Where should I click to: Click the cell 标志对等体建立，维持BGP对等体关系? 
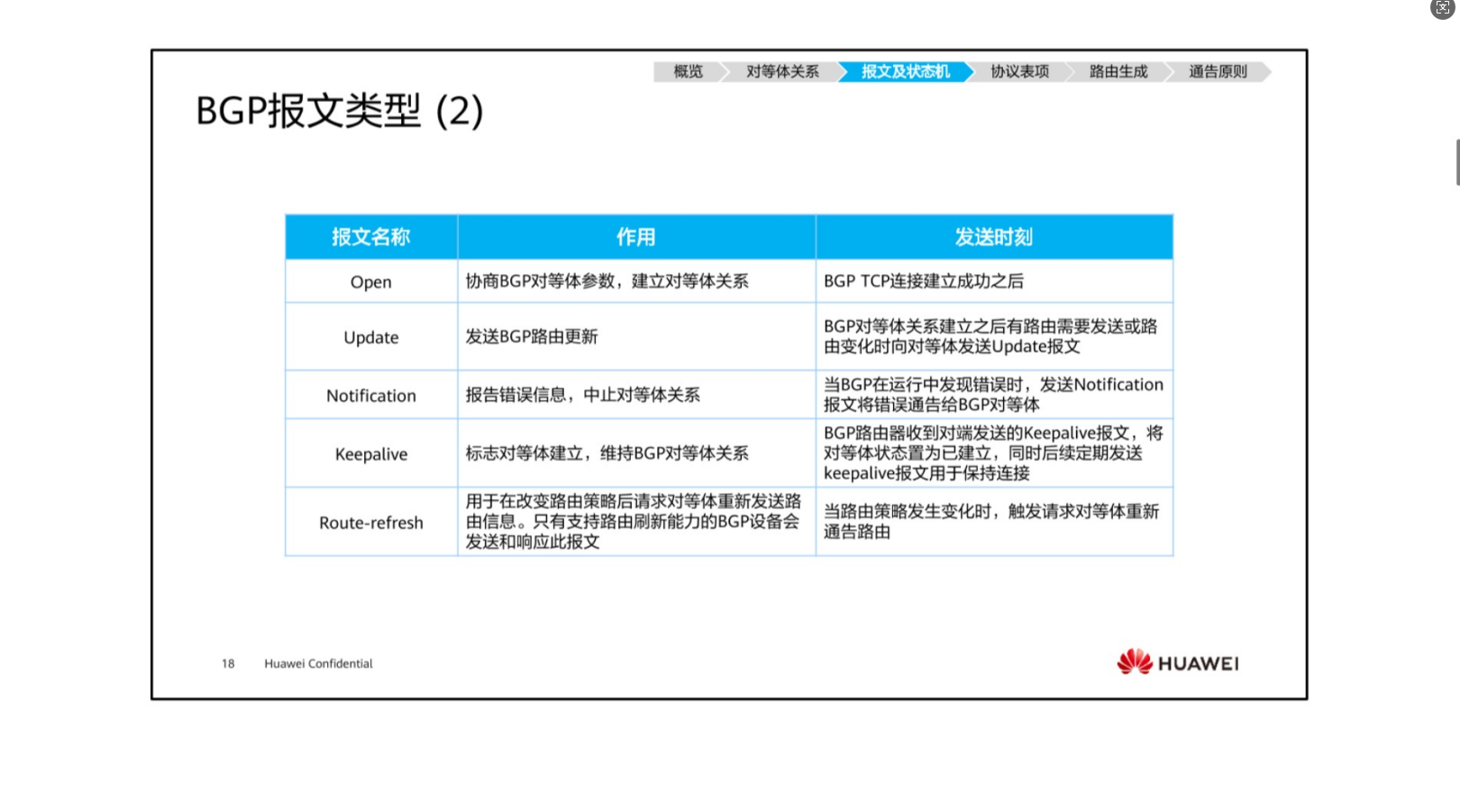tap(636, 453)
